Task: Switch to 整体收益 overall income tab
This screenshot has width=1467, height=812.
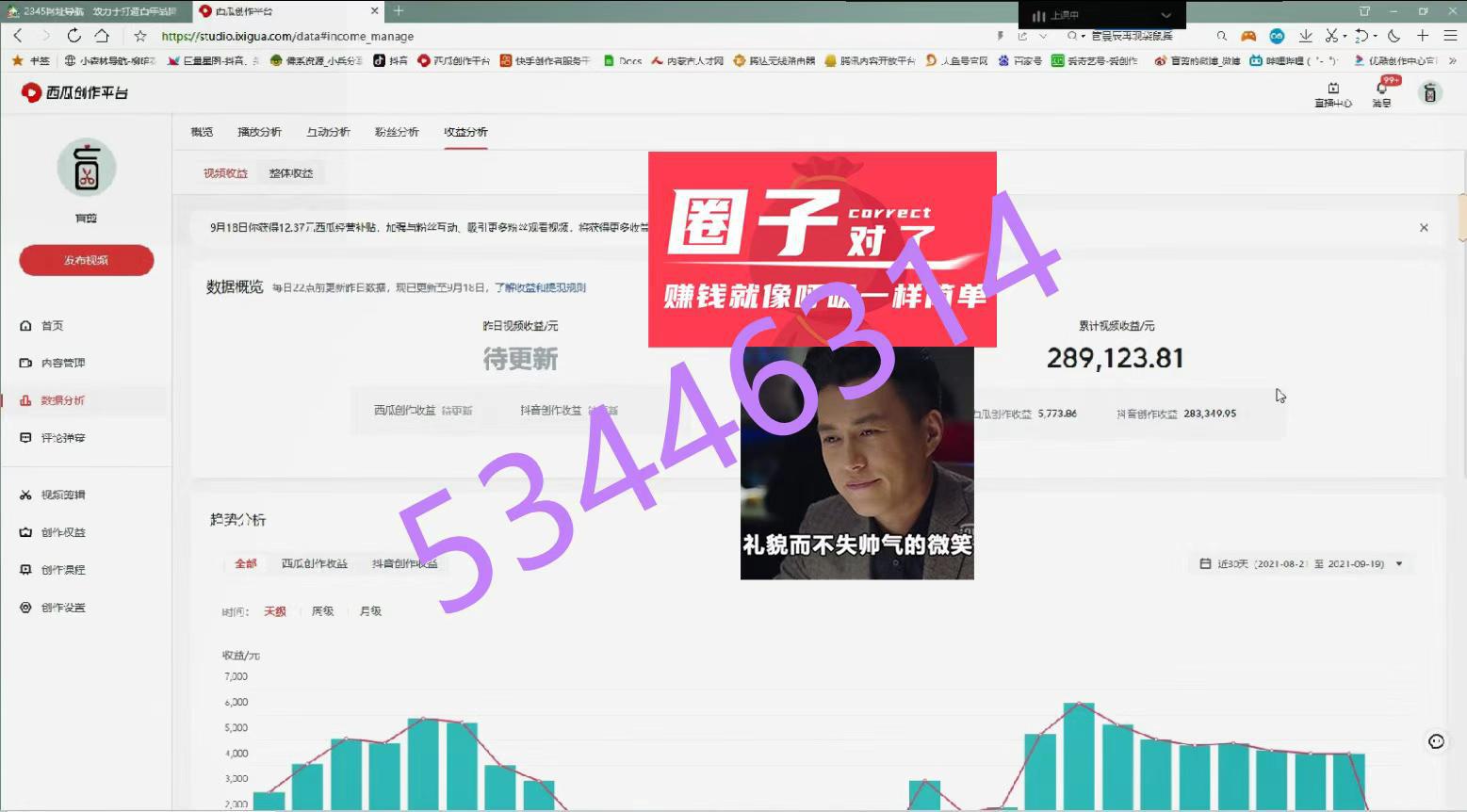Action: click(290, 173)
